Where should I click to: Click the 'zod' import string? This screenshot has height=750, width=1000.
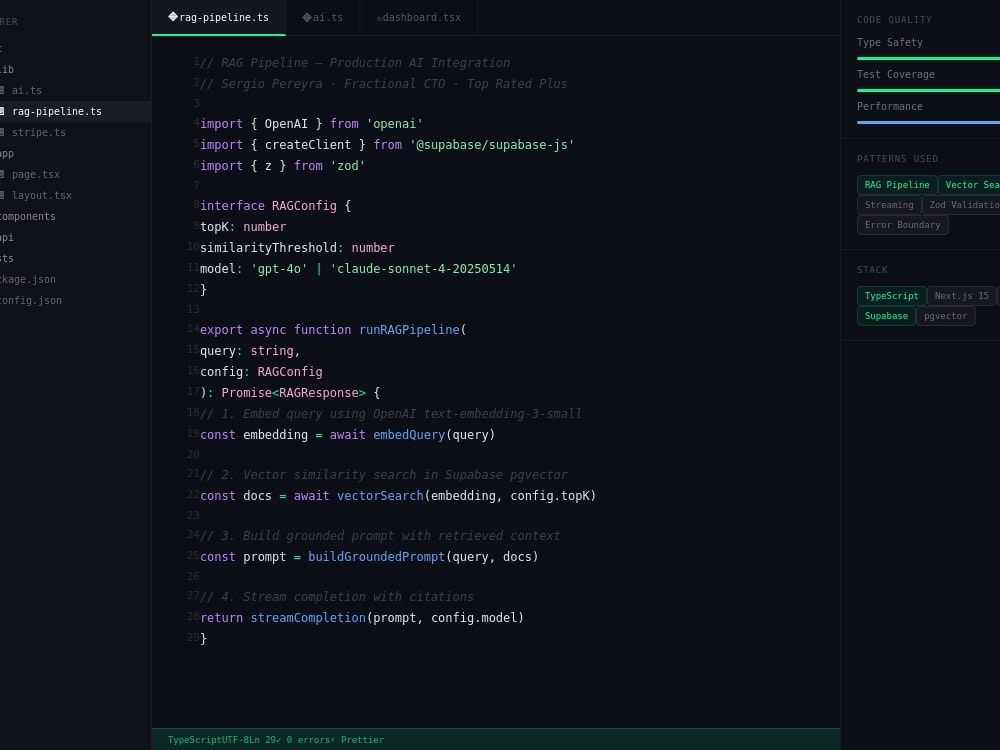348,166
